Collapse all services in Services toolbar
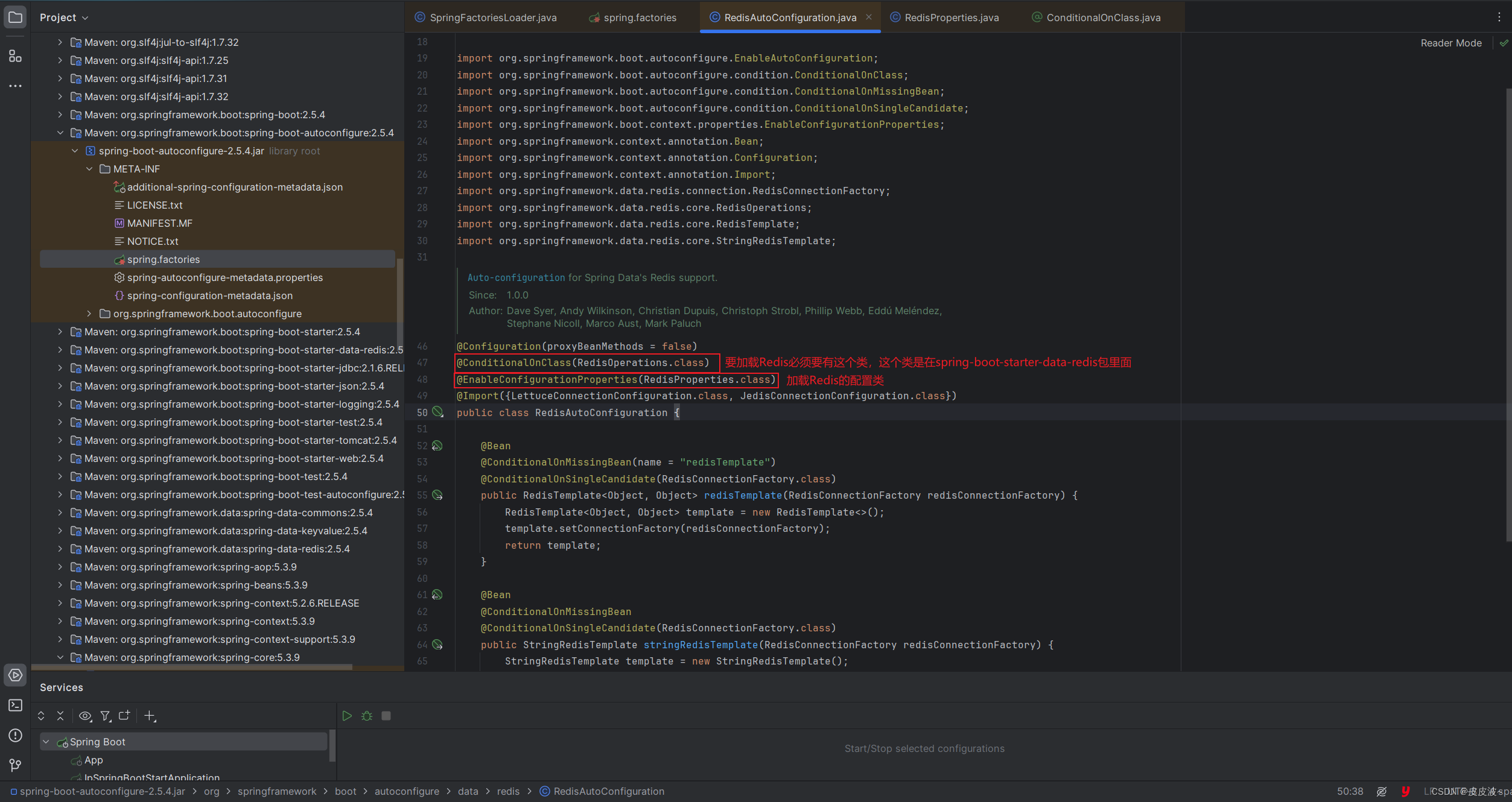This screenshot has width=1512, height=802. [x=60, y=716]
